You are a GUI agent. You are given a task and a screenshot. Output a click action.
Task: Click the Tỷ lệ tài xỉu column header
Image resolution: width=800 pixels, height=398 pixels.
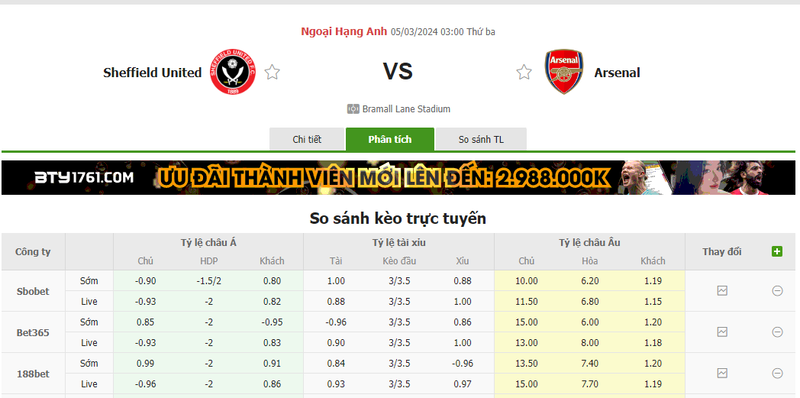coord(399,243)
